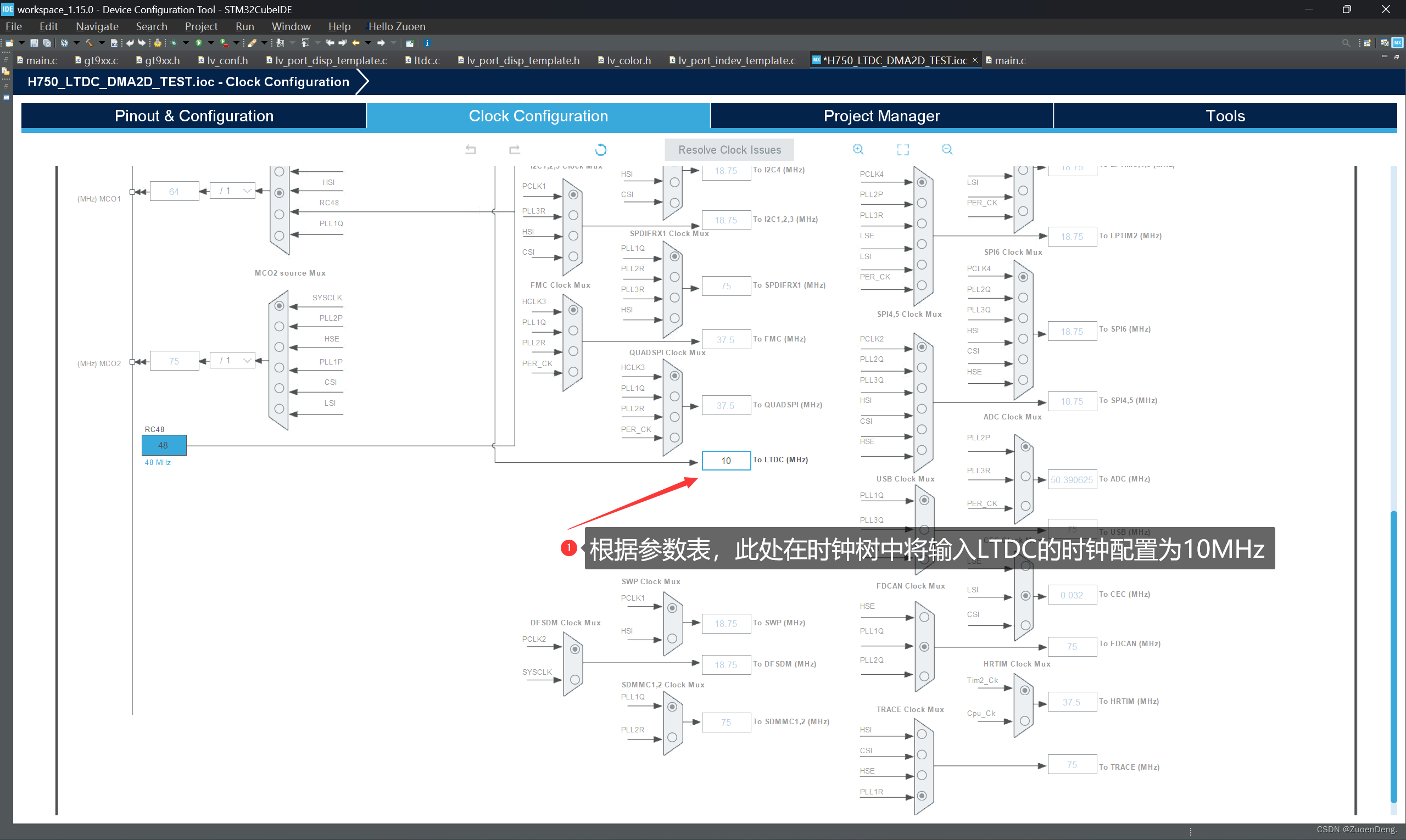Select the LTDC clock input field showing 10
Screen dimensions: 1406x840
725,459
